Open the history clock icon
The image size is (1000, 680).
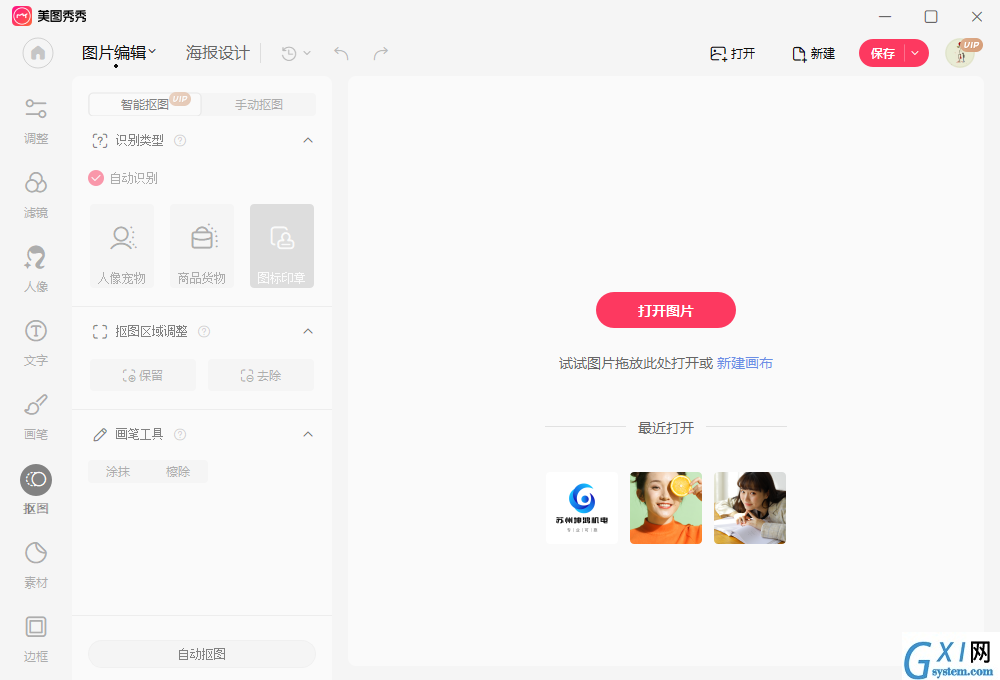pos(289,54)
